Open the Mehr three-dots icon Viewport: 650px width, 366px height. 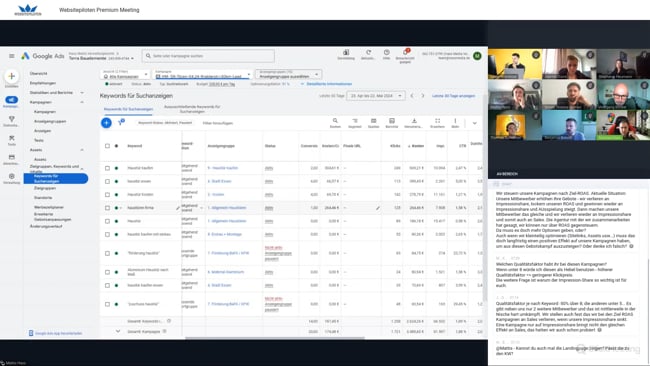click(455, 121)
